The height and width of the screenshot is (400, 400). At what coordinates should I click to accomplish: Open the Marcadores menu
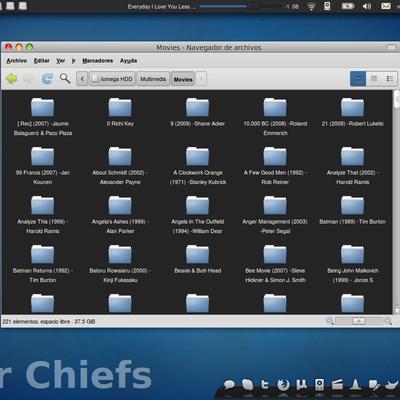pyautogui.click(x=98, y=61)
